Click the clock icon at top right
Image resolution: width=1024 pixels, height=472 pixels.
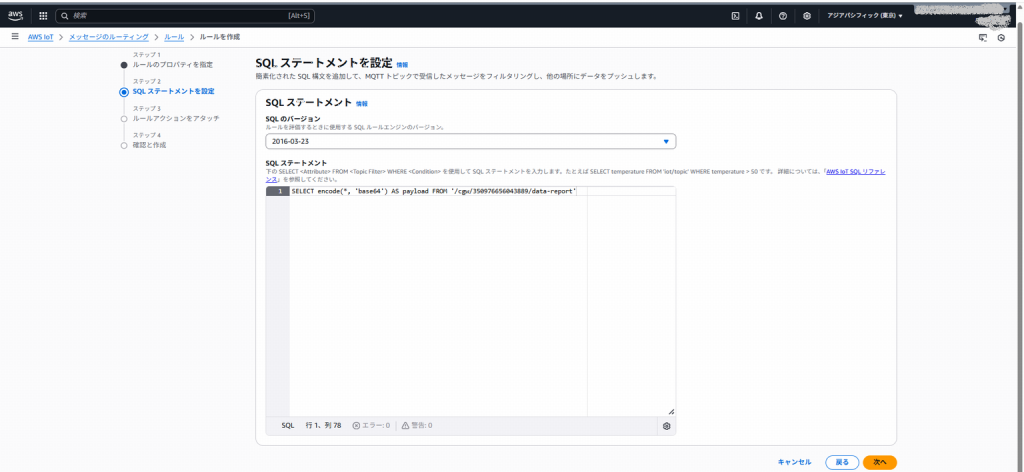tap(1001, 38)
